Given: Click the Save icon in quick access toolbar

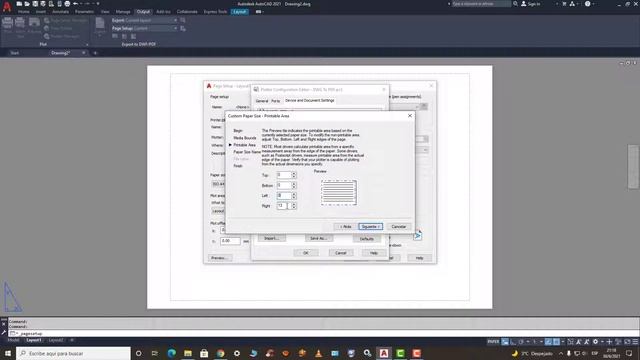Looking at the screenshot, I should coord(35,4).
